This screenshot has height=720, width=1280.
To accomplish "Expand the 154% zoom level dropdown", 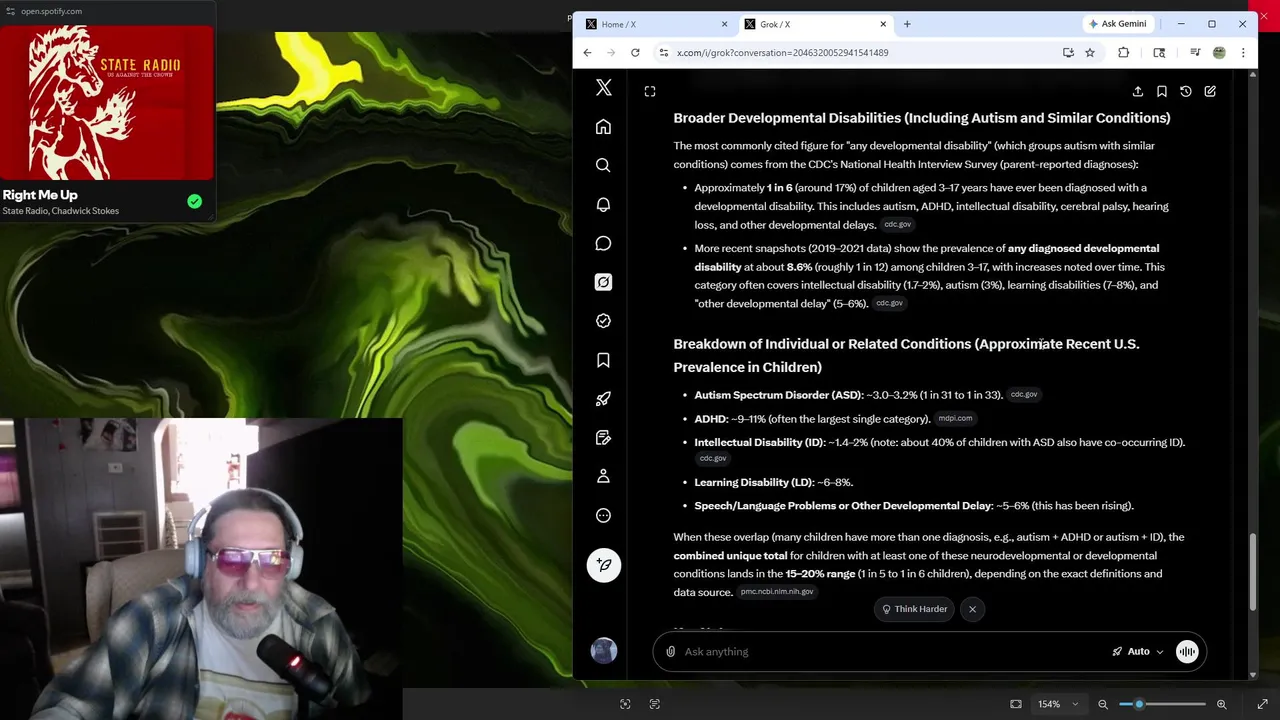I will [1057, 704].
